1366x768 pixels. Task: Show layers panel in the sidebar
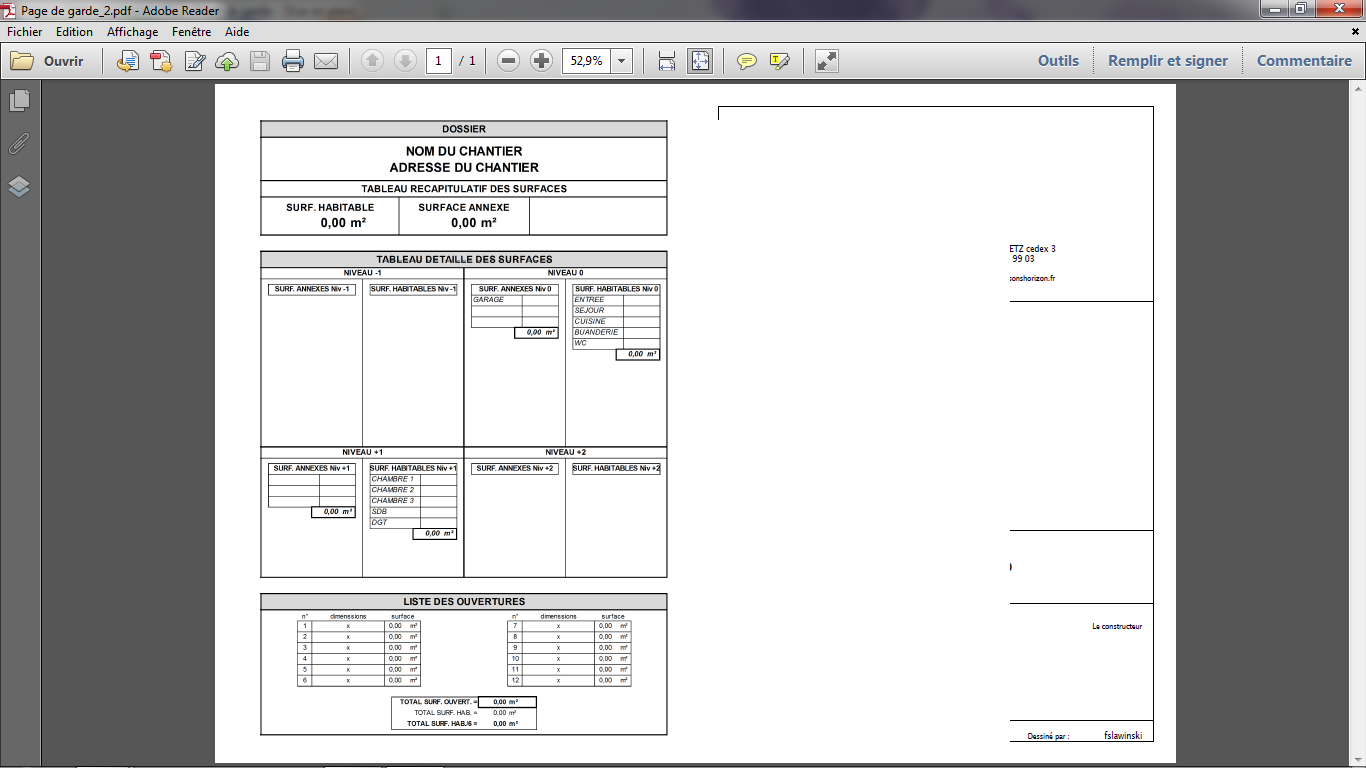tap(19, 187)
